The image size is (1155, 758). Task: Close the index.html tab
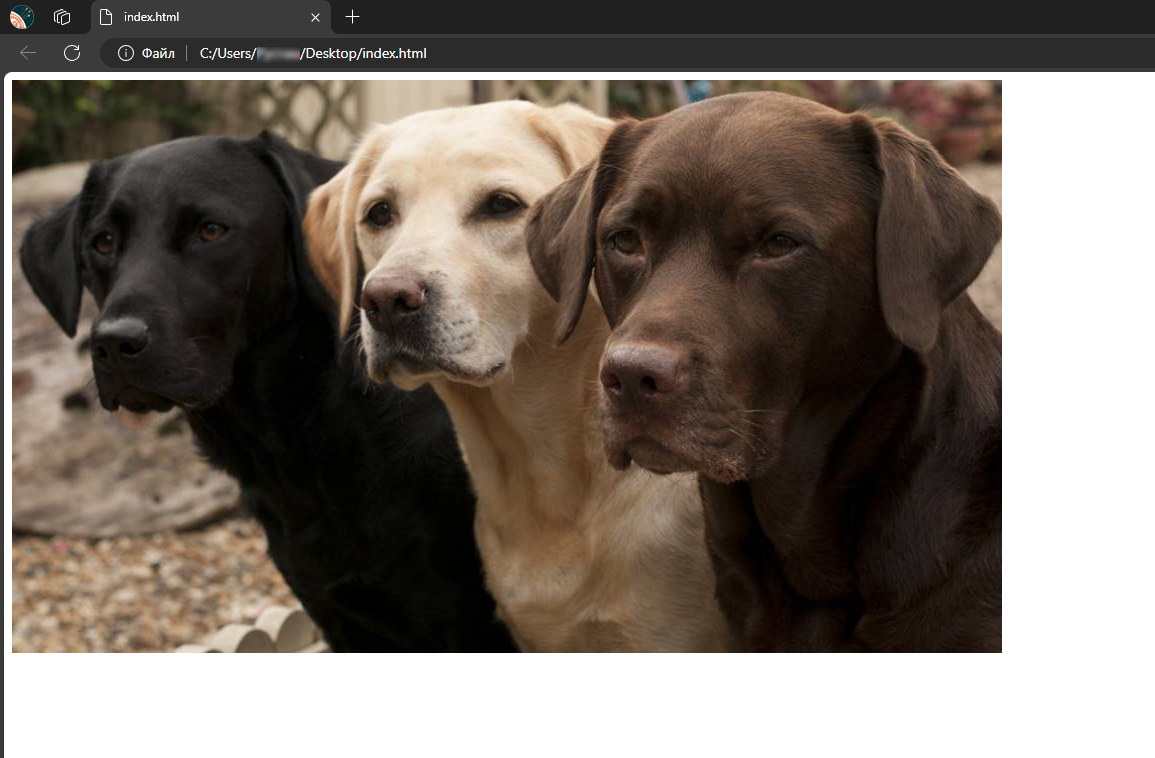(x=315, y=17)
